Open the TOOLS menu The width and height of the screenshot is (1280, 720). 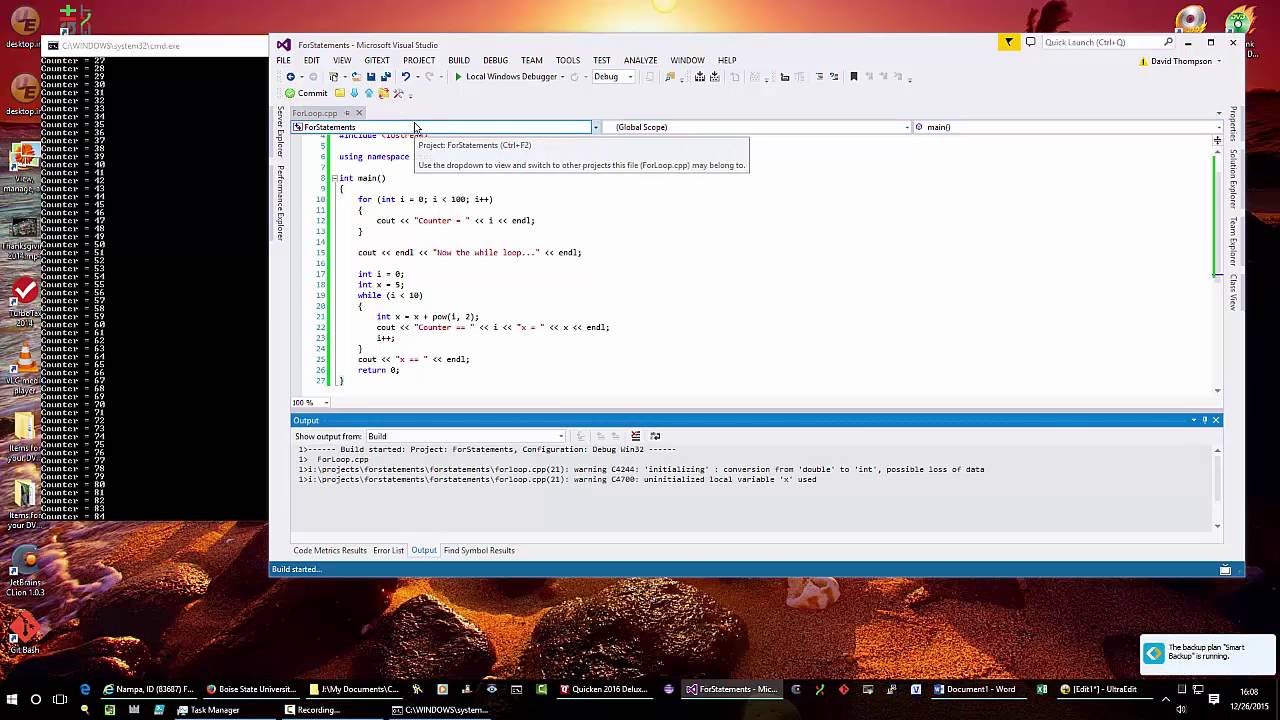568,60
